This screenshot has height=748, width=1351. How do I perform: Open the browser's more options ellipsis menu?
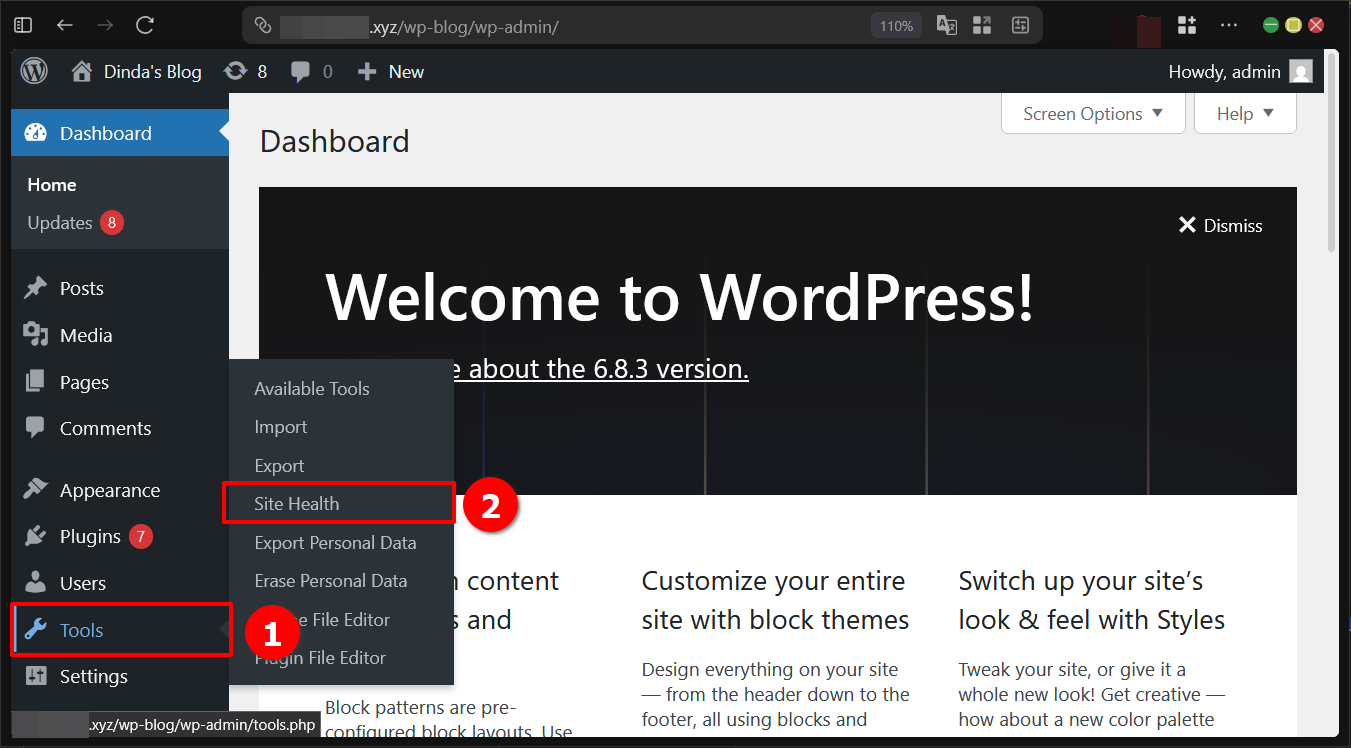(1228, 24)
